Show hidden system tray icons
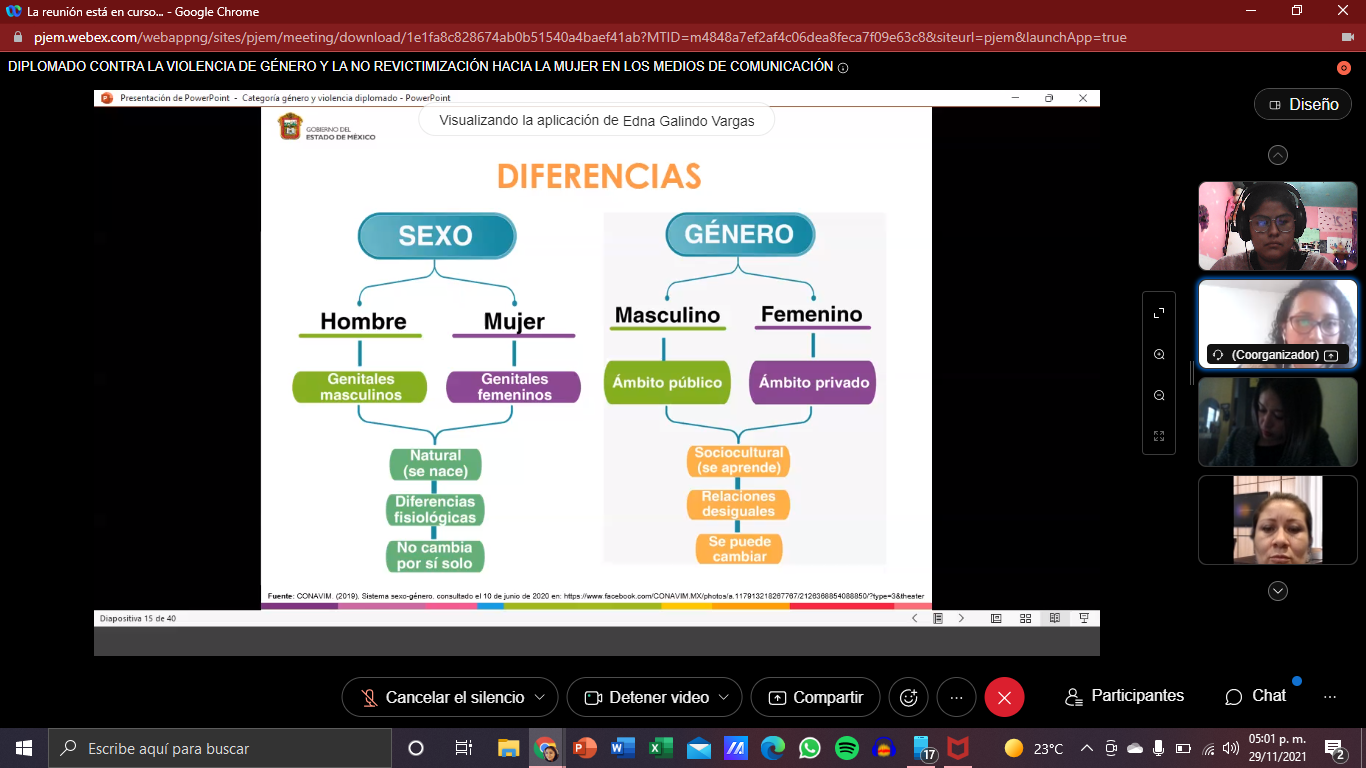 [x=1087, y=748]
